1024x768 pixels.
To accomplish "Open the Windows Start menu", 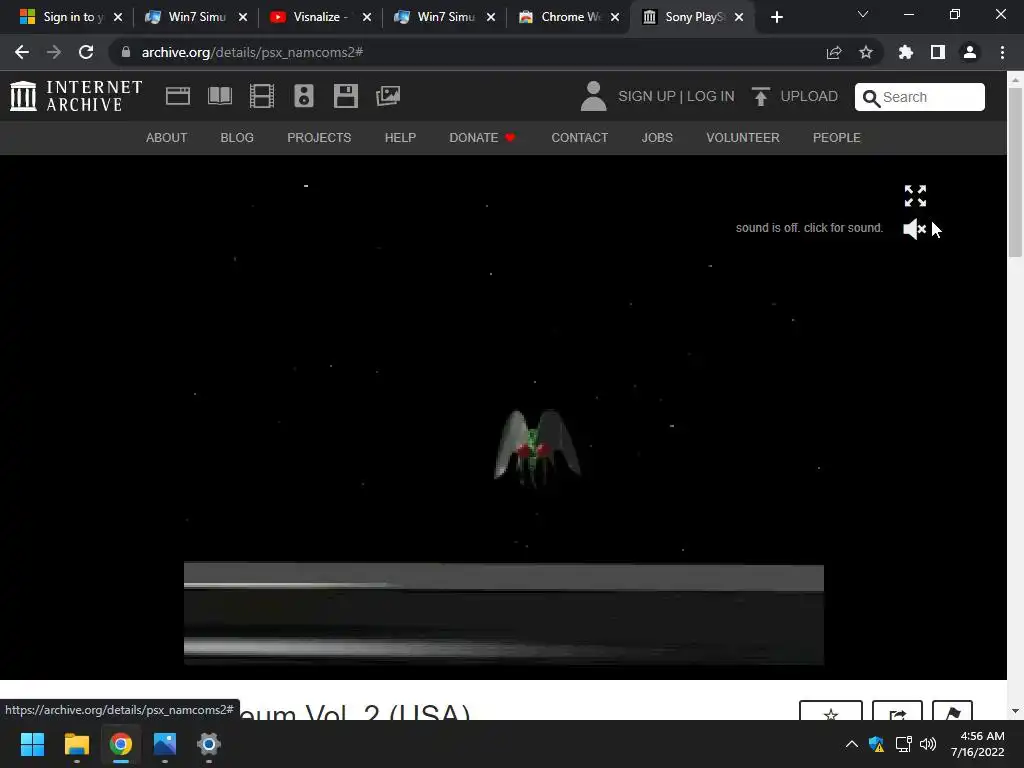I will click(32, 744).
